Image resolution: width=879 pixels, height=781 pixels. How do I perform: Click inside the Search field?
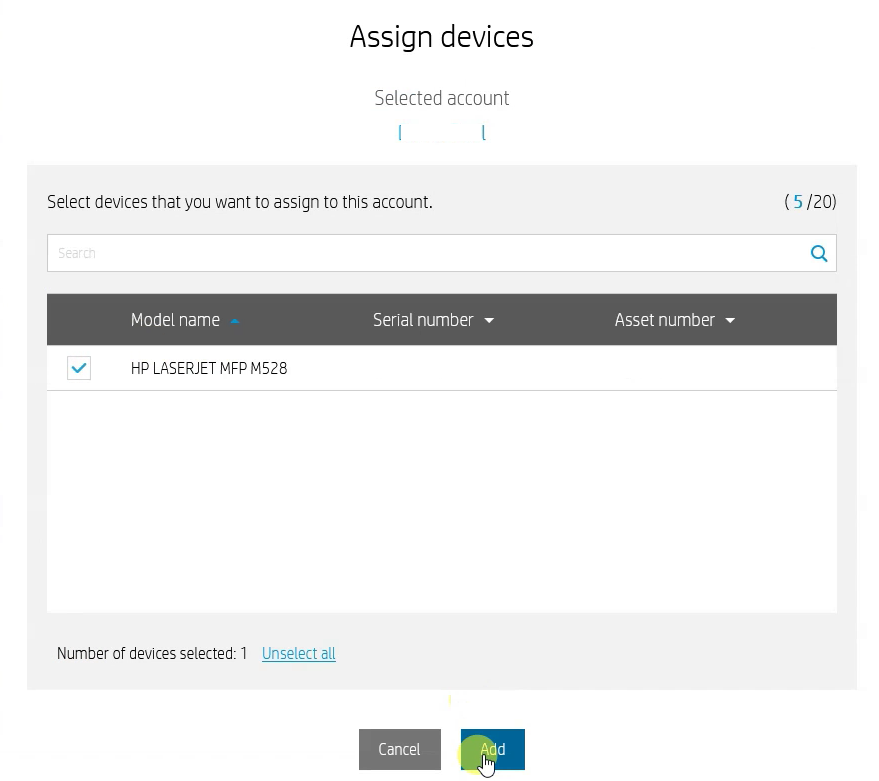pos(300,253)
